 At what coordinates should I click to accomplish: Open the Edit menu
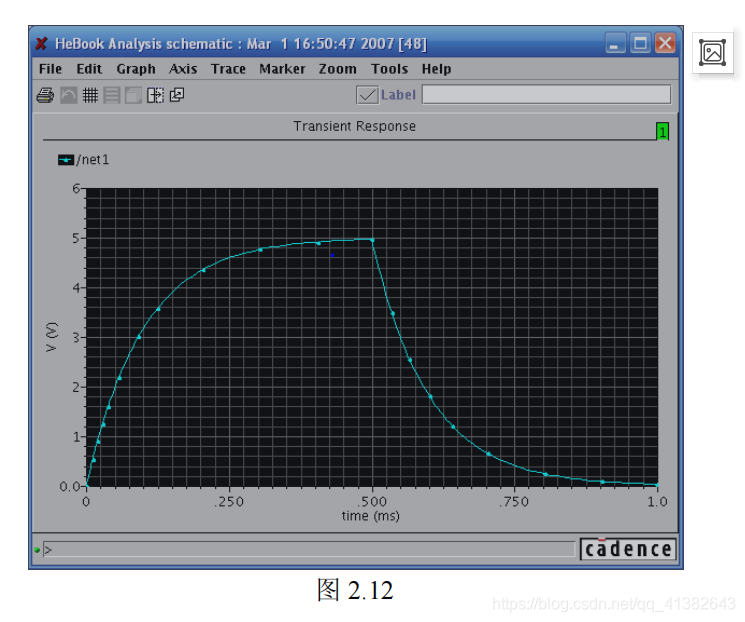click(x=89, y=69)
